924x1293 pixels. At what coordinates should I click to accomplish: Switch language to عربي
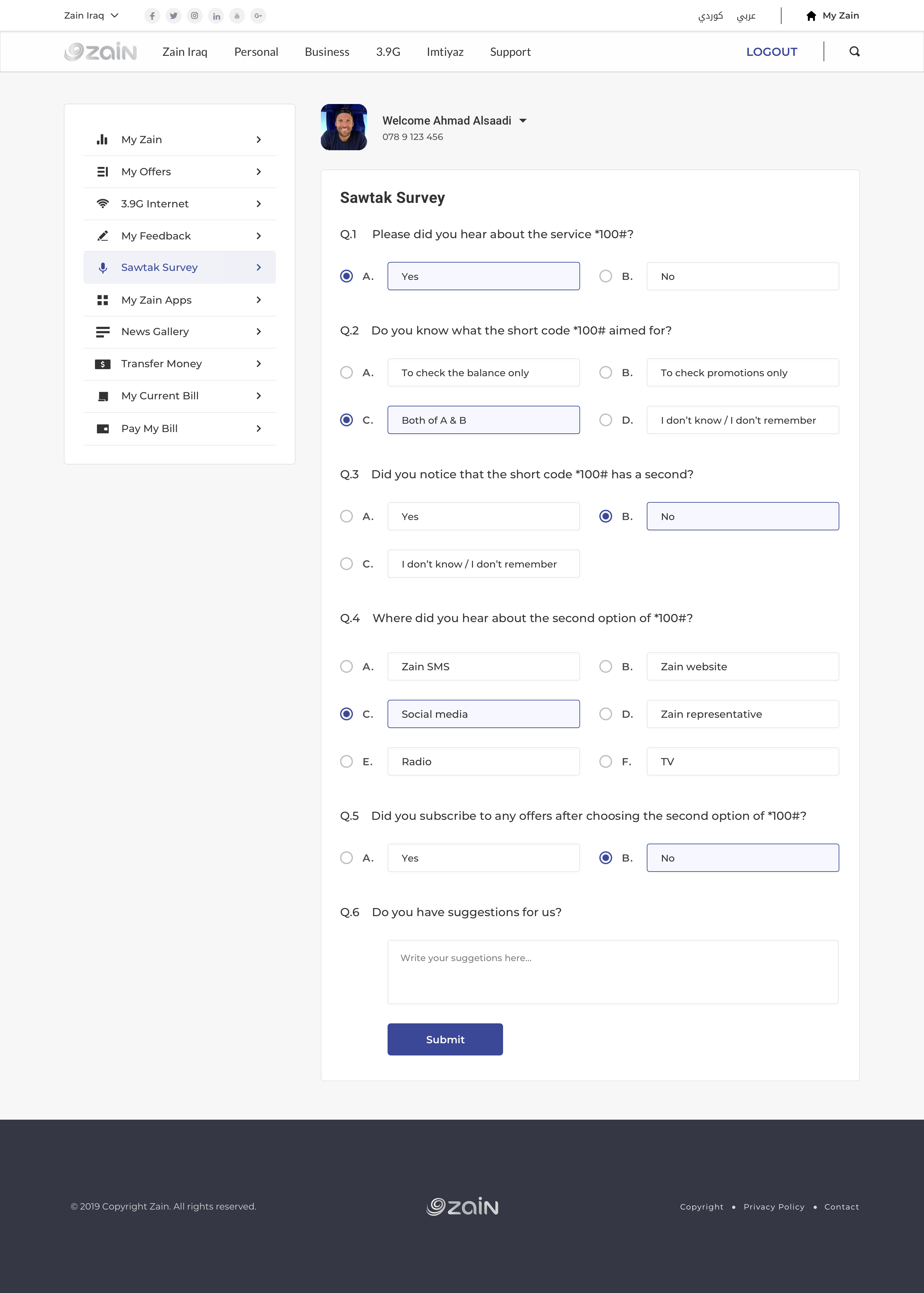(x=746, y=16)
